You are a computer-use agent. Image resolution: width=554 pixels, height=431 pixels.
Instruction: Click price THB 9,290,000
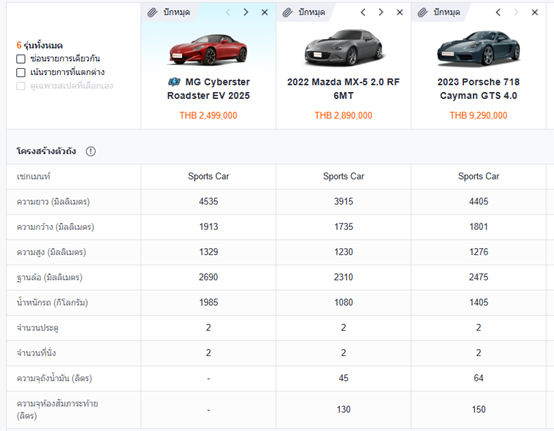pyautogui.click(x=478, y=116)
